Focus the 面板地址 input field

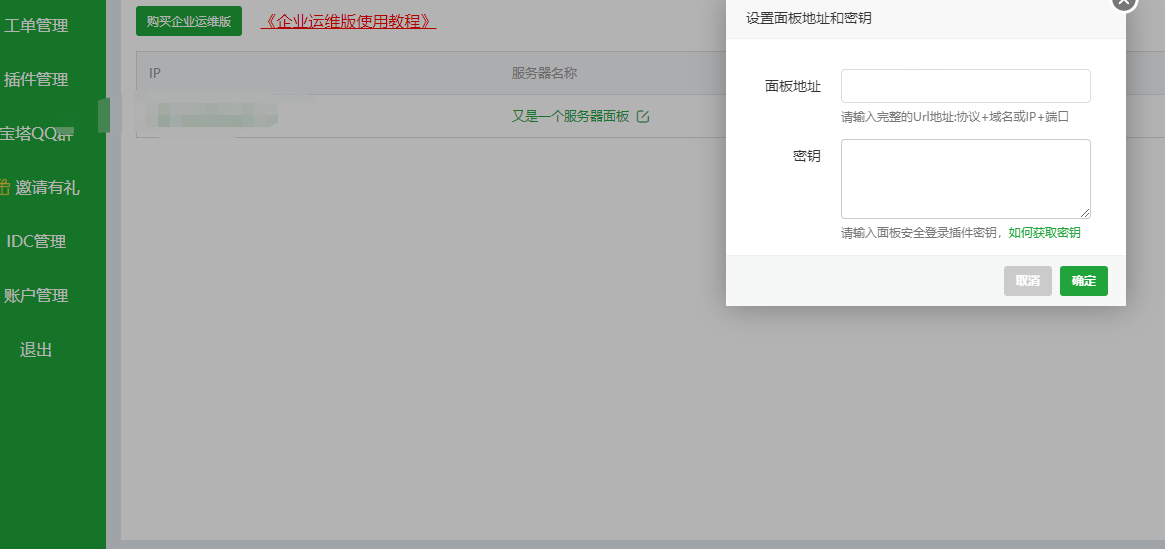coord(965,86)
